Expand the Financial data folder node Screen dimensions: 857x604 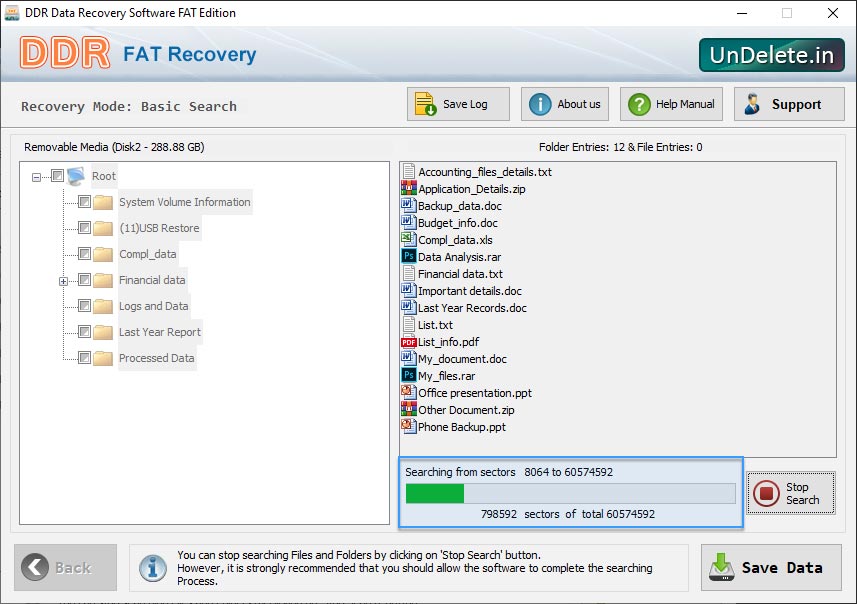pyautogui.click(x=63, y=281)
